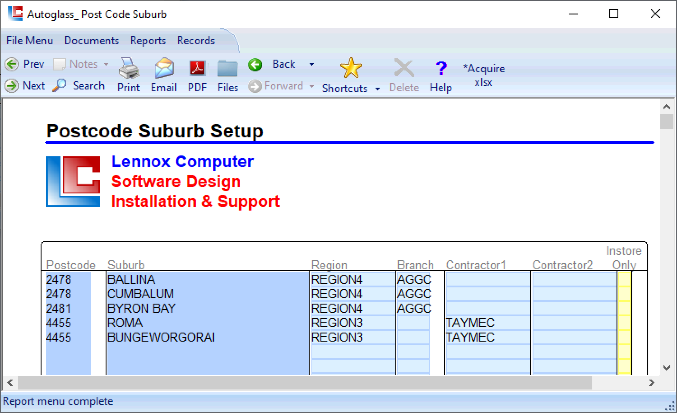
Task: Toggle Instore Only for ROMA row
Action: [x=624, y=323]
